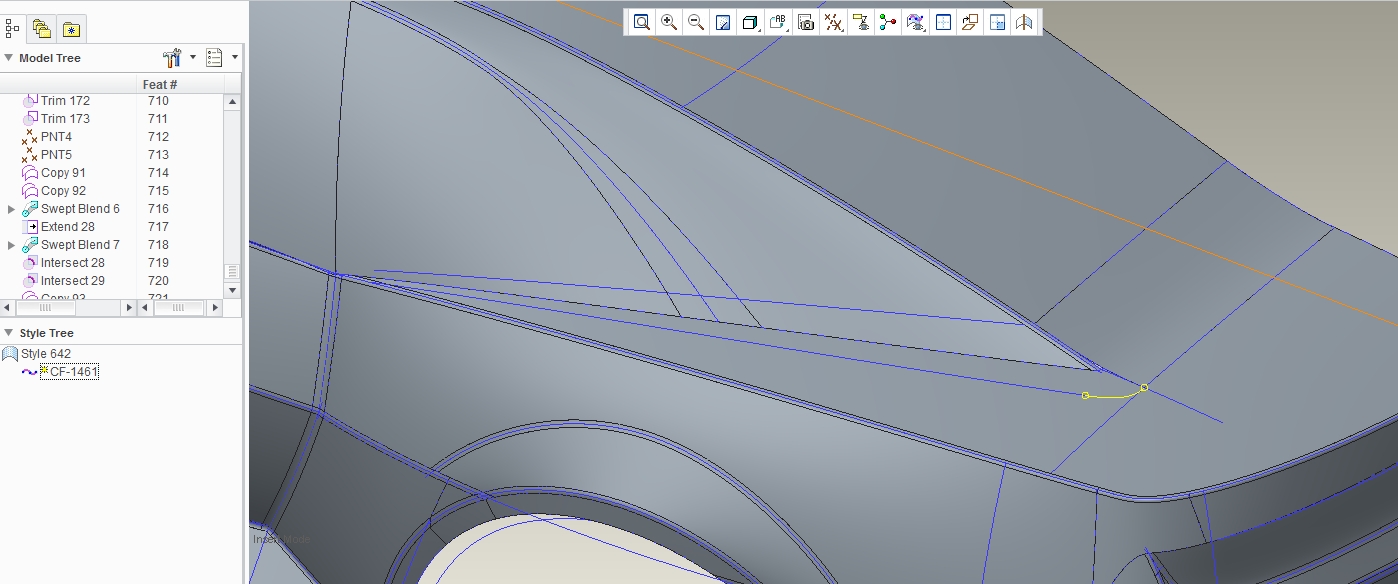Open the Model Tree Show list icon

click(214, 58)
